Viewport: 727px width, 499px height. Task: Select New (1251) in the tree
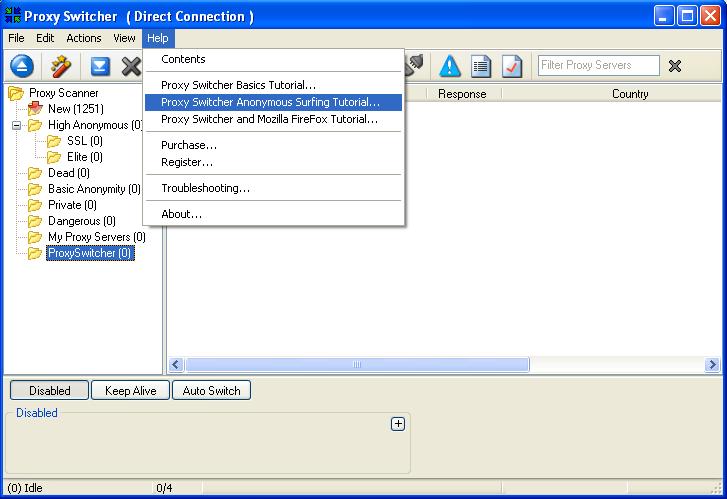pos(76,109)
